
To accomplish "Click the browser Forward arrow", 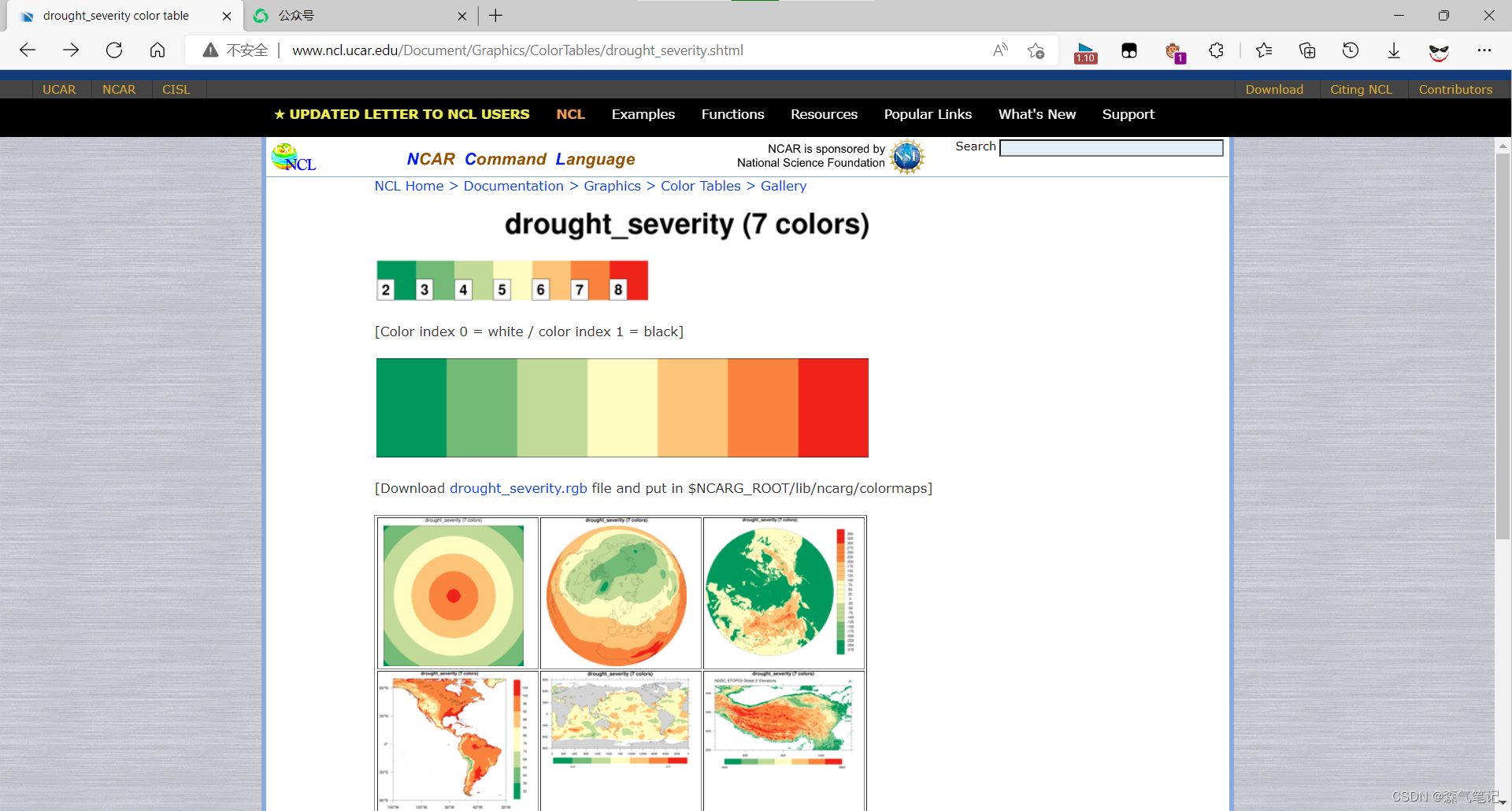I will (x=71, y=50).
